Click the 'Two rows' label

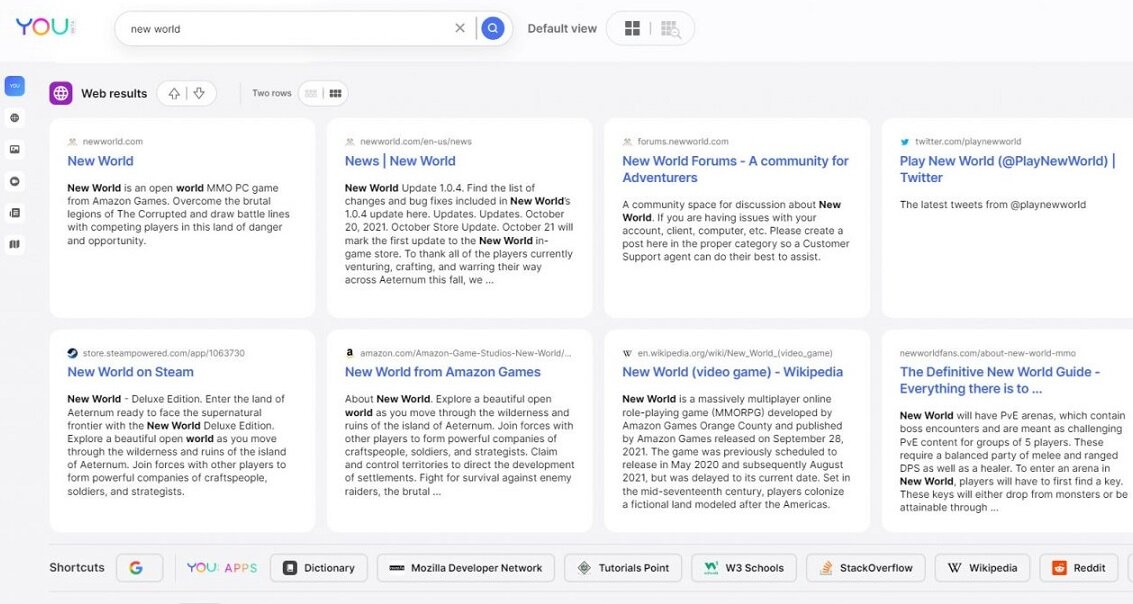point(272,93)
